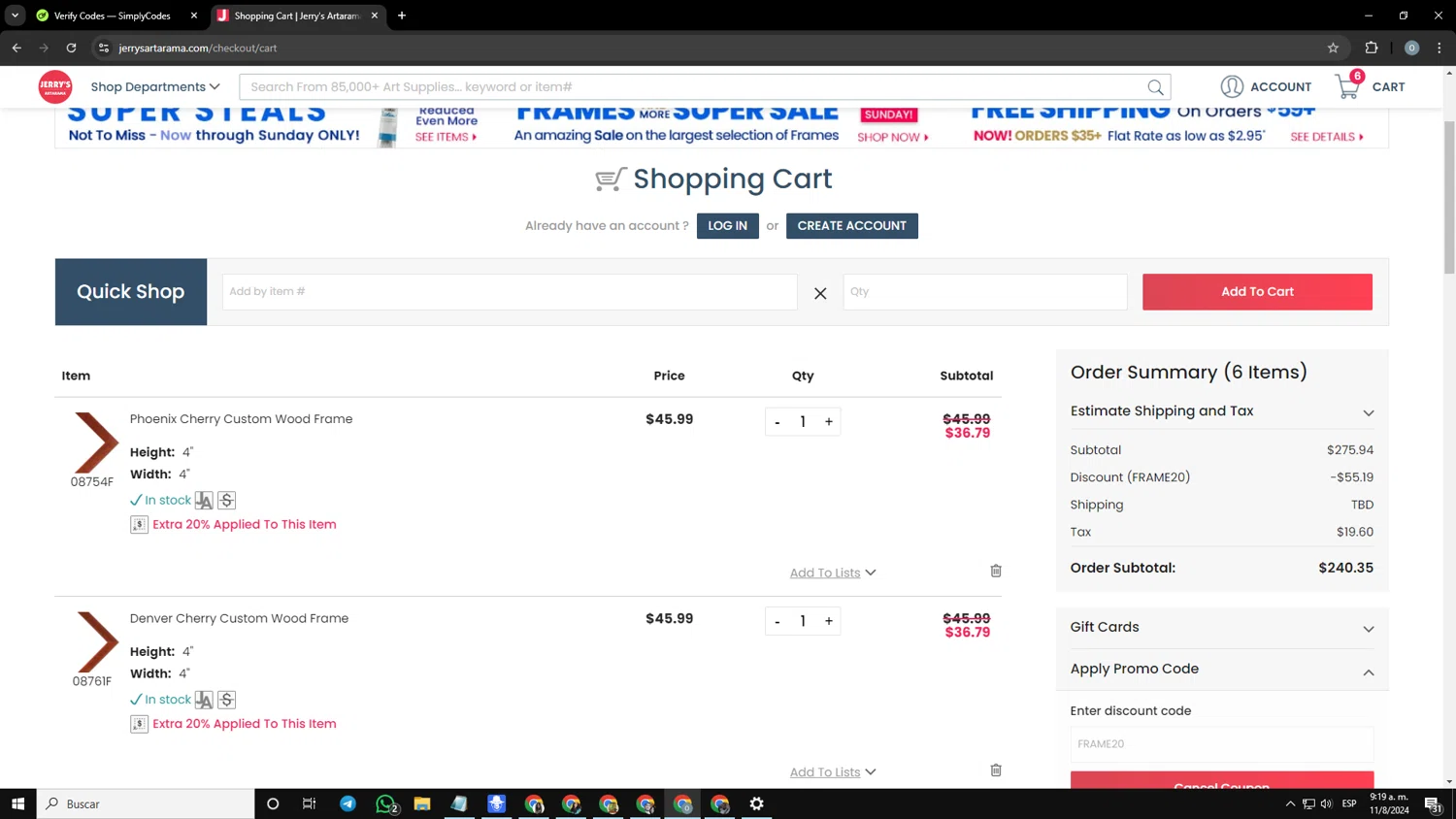Image resolution: width=1456 pixels, height=819 pixels.
Task: Open Free Shipping SEE DETAILS link
Action: 1327,137
